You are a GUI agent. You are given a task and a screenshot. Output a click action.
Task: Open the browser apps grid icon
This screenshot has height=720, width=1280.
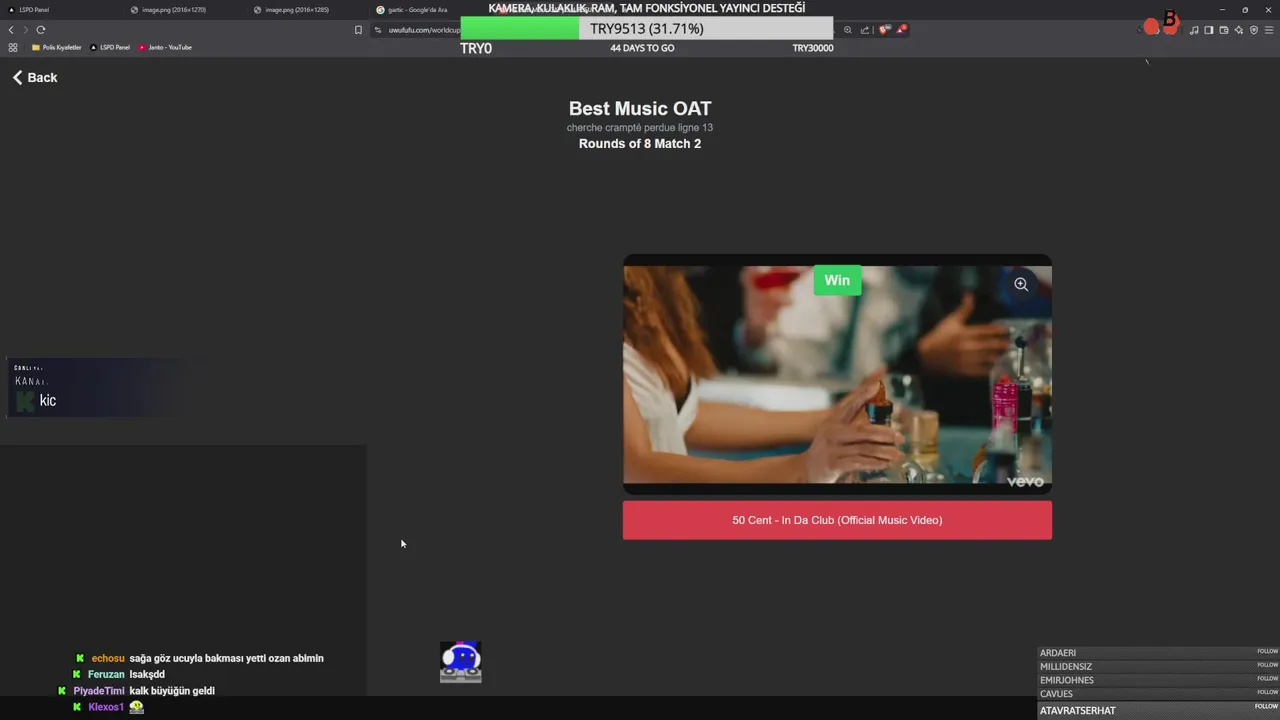click(13, 47)
